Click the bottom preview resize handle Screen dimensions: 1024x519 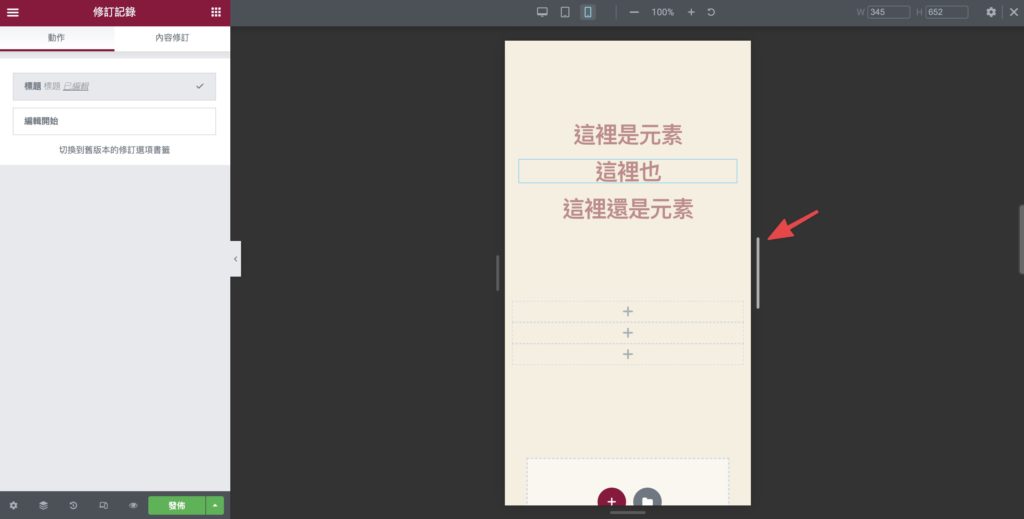pyautogui.click(x=628, y=512)
